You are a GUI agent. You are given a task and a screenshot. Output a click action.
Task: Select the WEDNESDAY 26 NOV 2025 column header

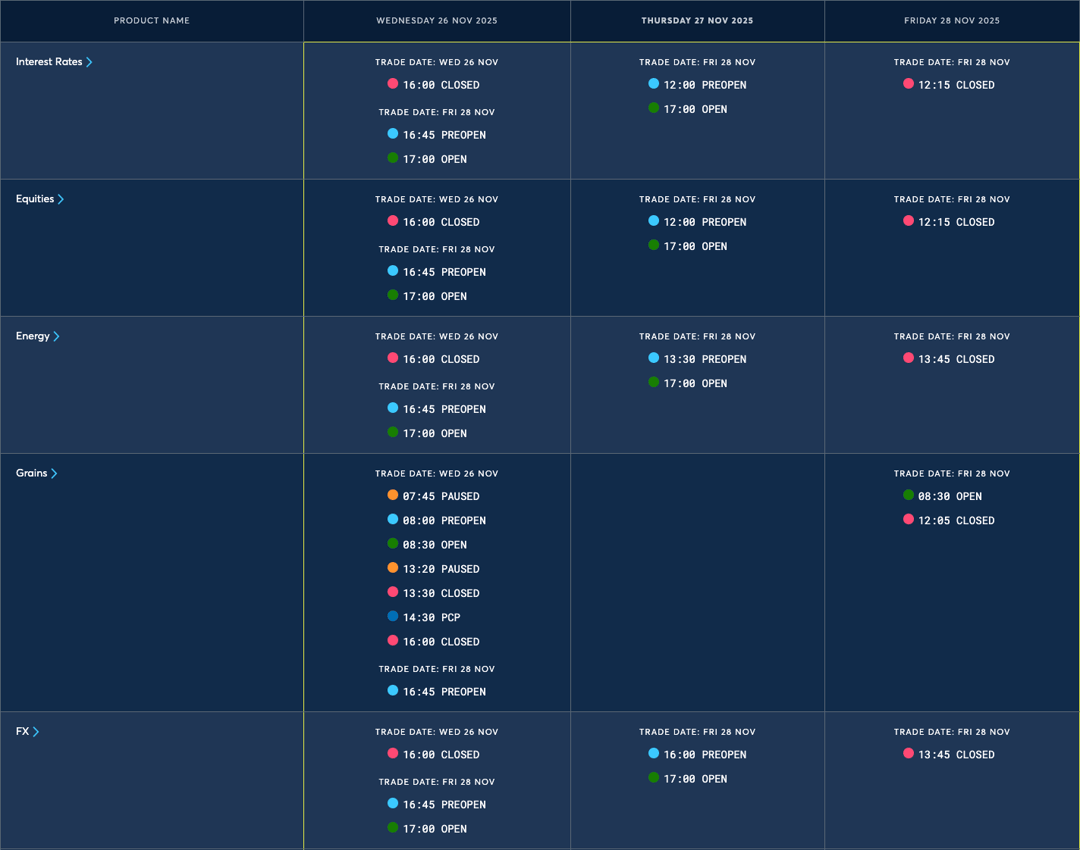coord(437,20)
